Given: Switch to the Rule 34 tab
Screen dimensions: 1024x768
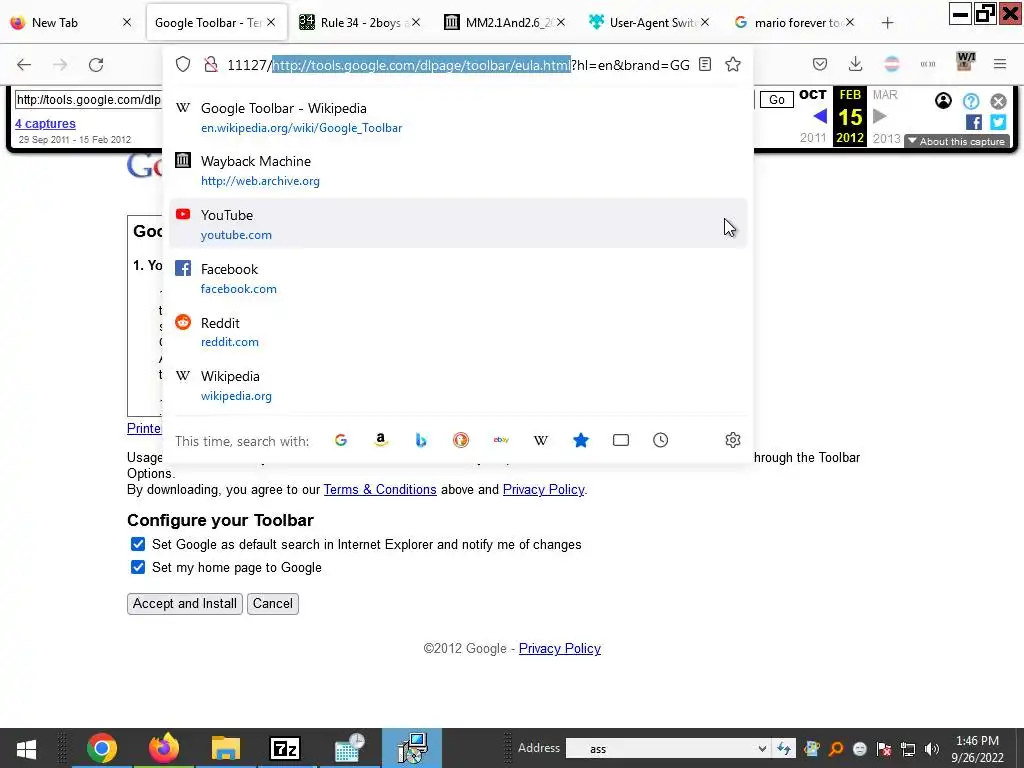Looking at the screenshot, I should point(360,23).
